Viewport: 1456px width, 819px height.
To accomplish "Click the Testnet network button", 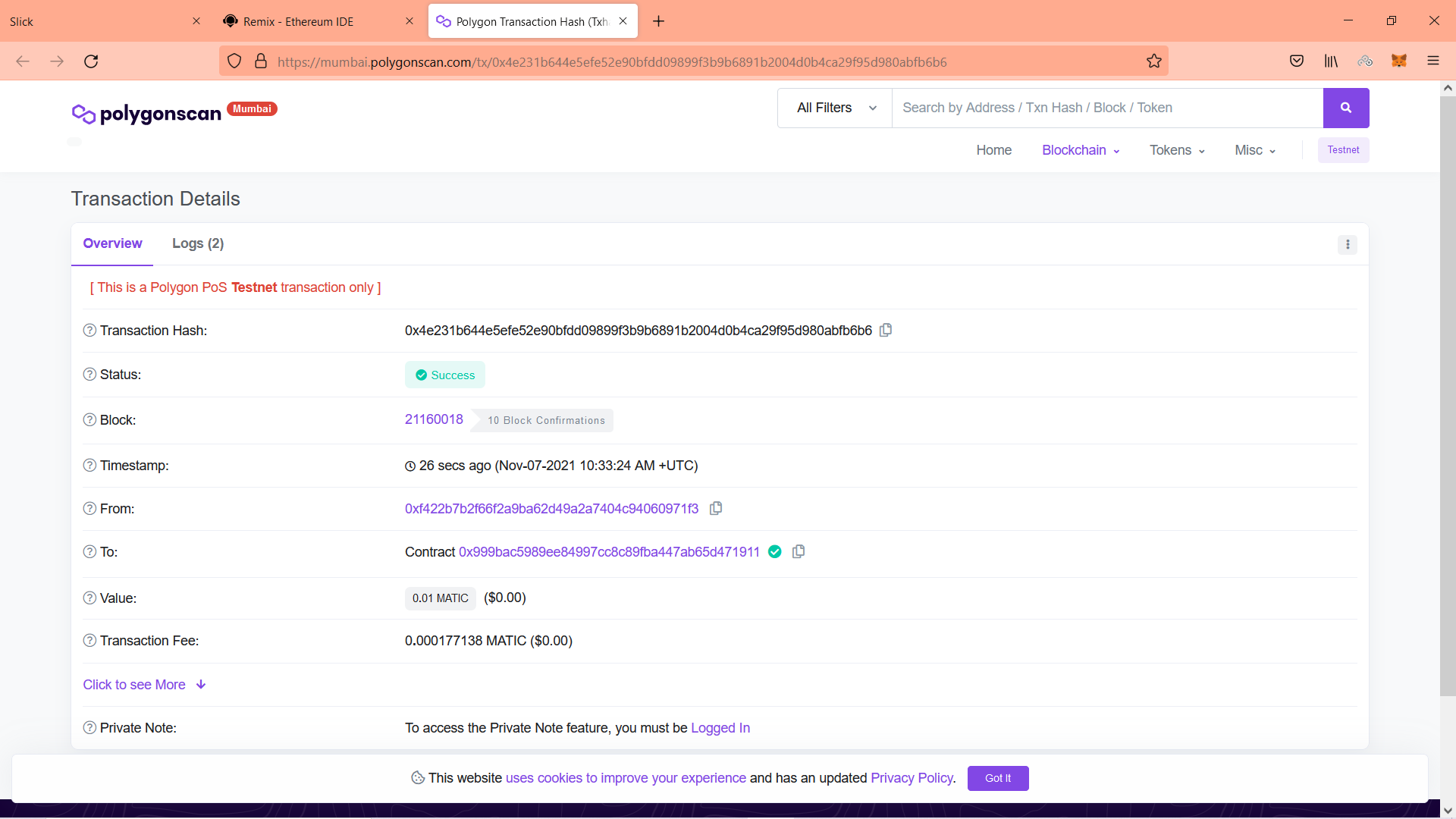I will click(x=1342, y=150).
